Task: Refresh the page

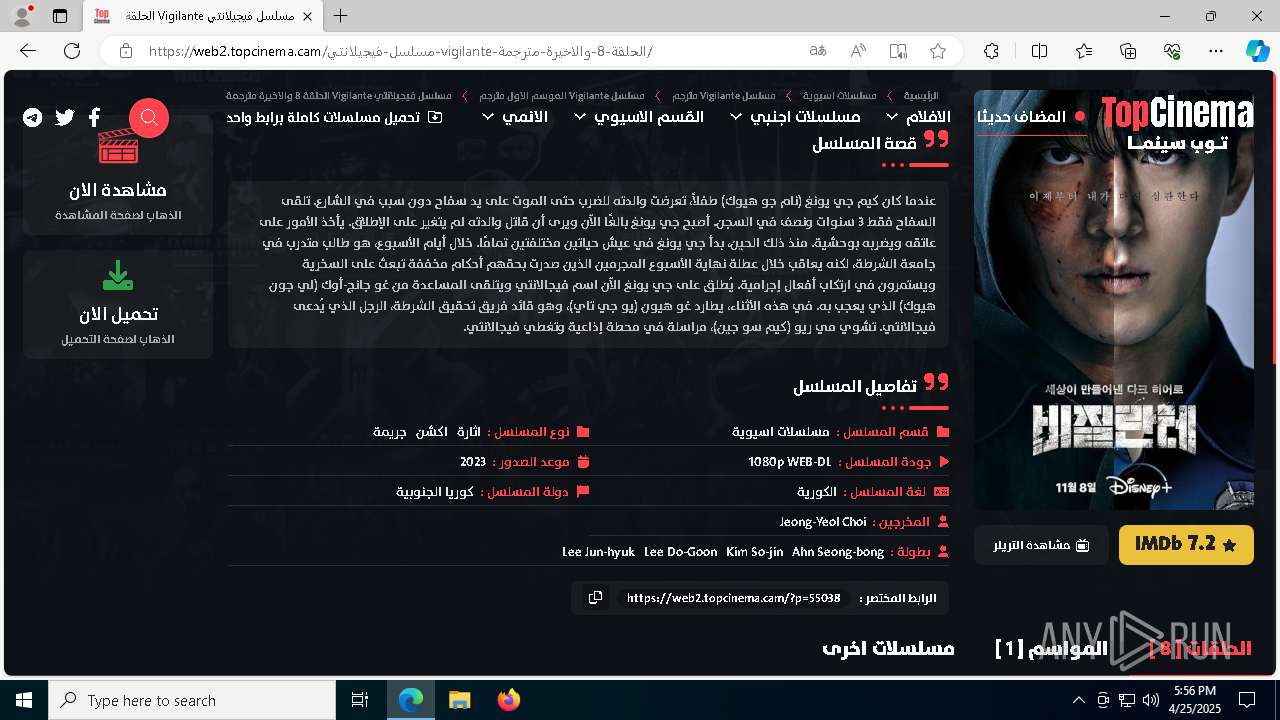Action: (72, 51)
